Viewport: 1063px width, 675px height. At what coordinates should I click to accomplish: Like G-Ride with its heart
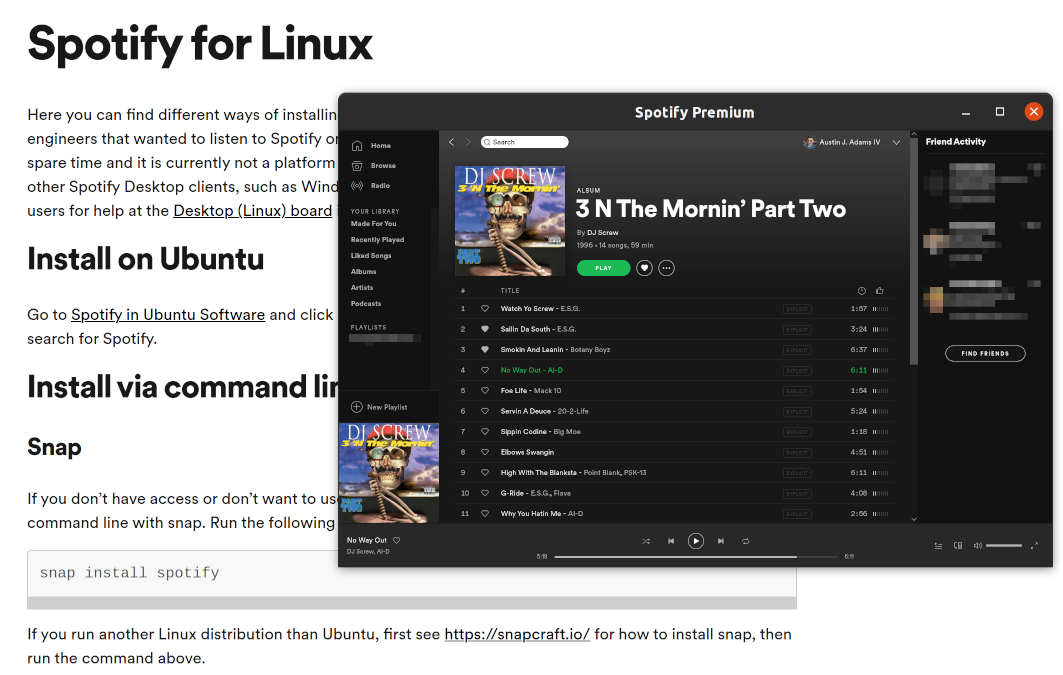(x=485, y=493)
